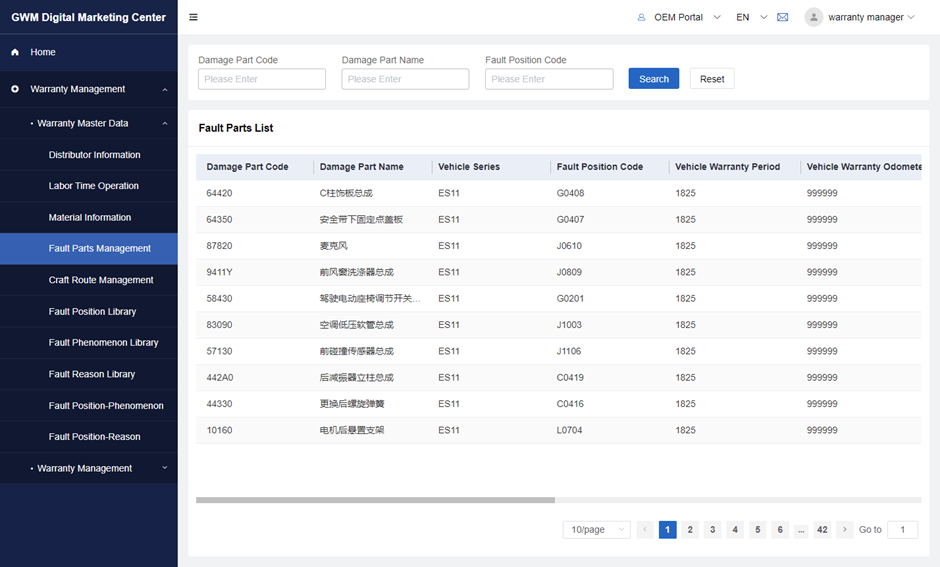Open Fault Reason Library menu item
This screenshot has width=940, height=567.
(89, 374)
